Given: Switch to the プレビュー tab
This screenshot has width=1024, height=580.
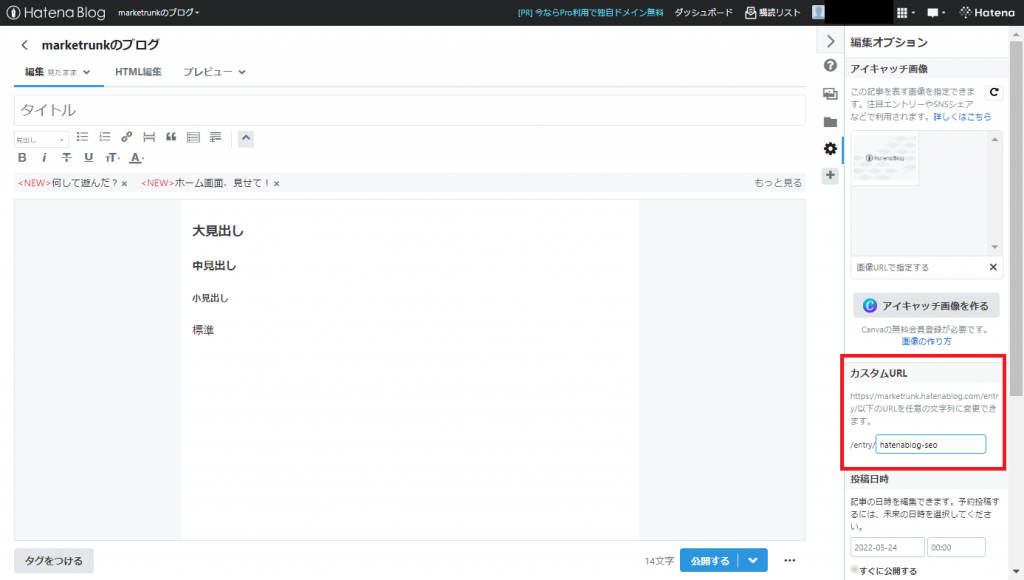Looking at the screenshot, I should coord(214,72).
